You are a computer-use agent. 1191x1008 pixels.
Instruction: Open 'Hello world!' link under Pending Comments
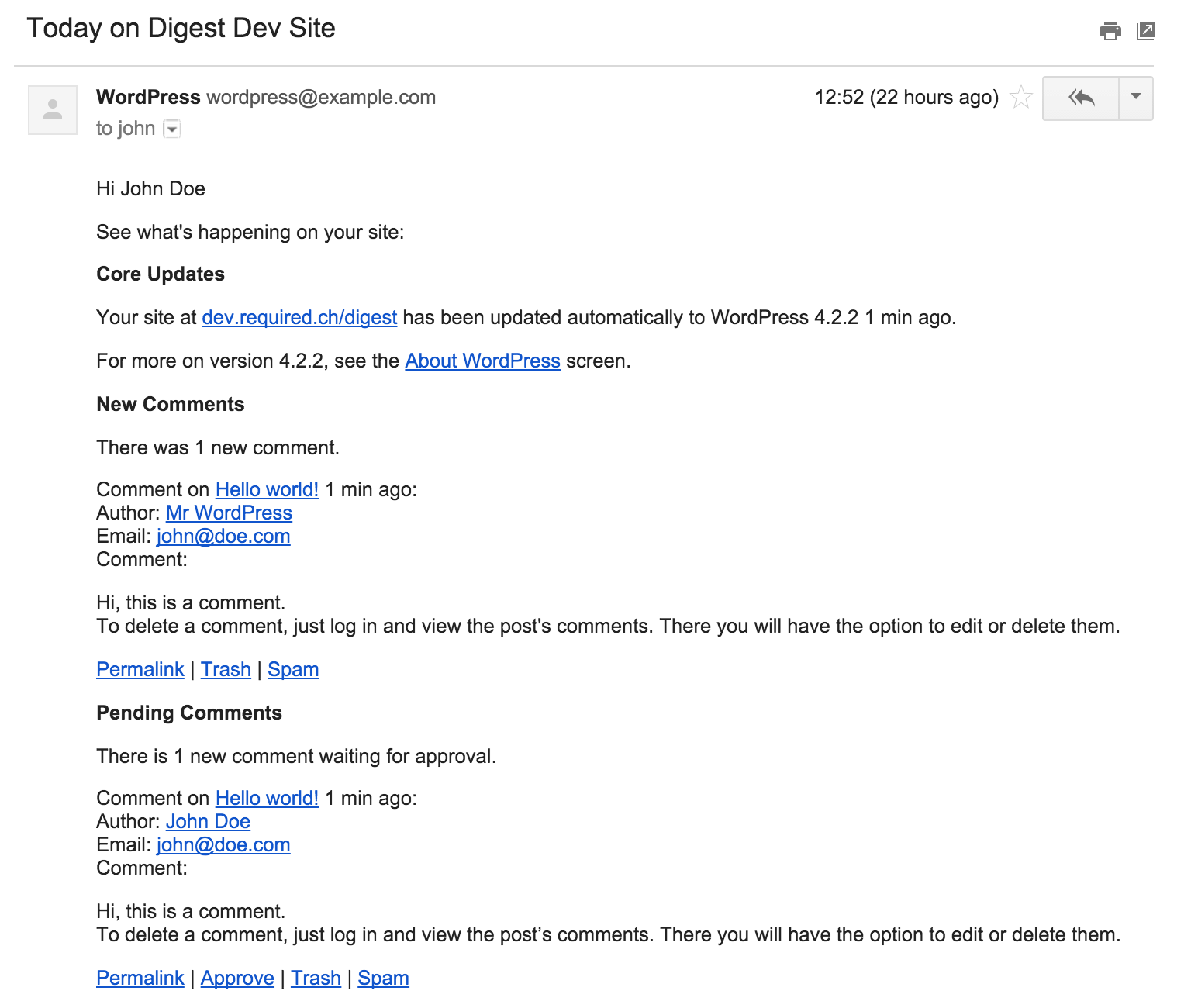pos(267,799)
